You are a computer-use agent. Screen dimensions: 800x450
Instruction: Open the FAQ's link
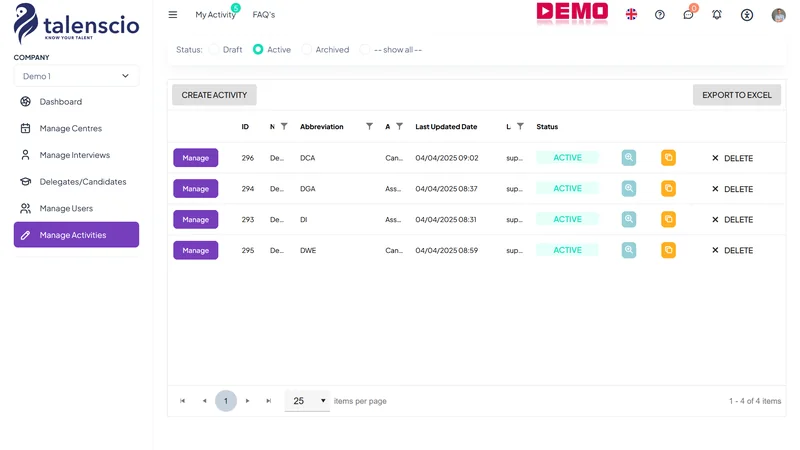pyautogui.click(x=264, y=15)
